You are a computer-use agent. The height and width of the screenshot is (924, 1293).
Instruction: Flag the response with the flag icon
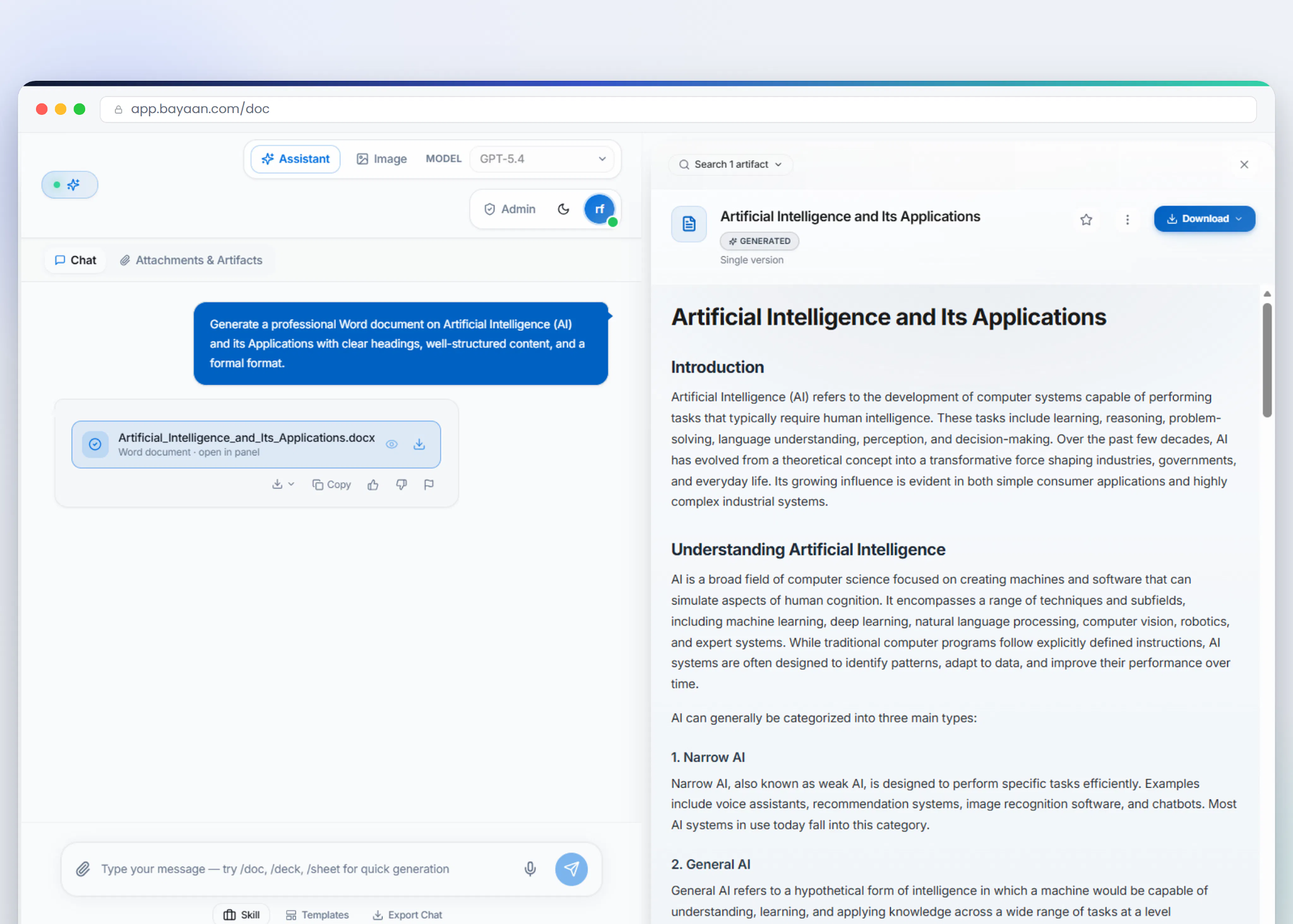click(x=429, y=484)
